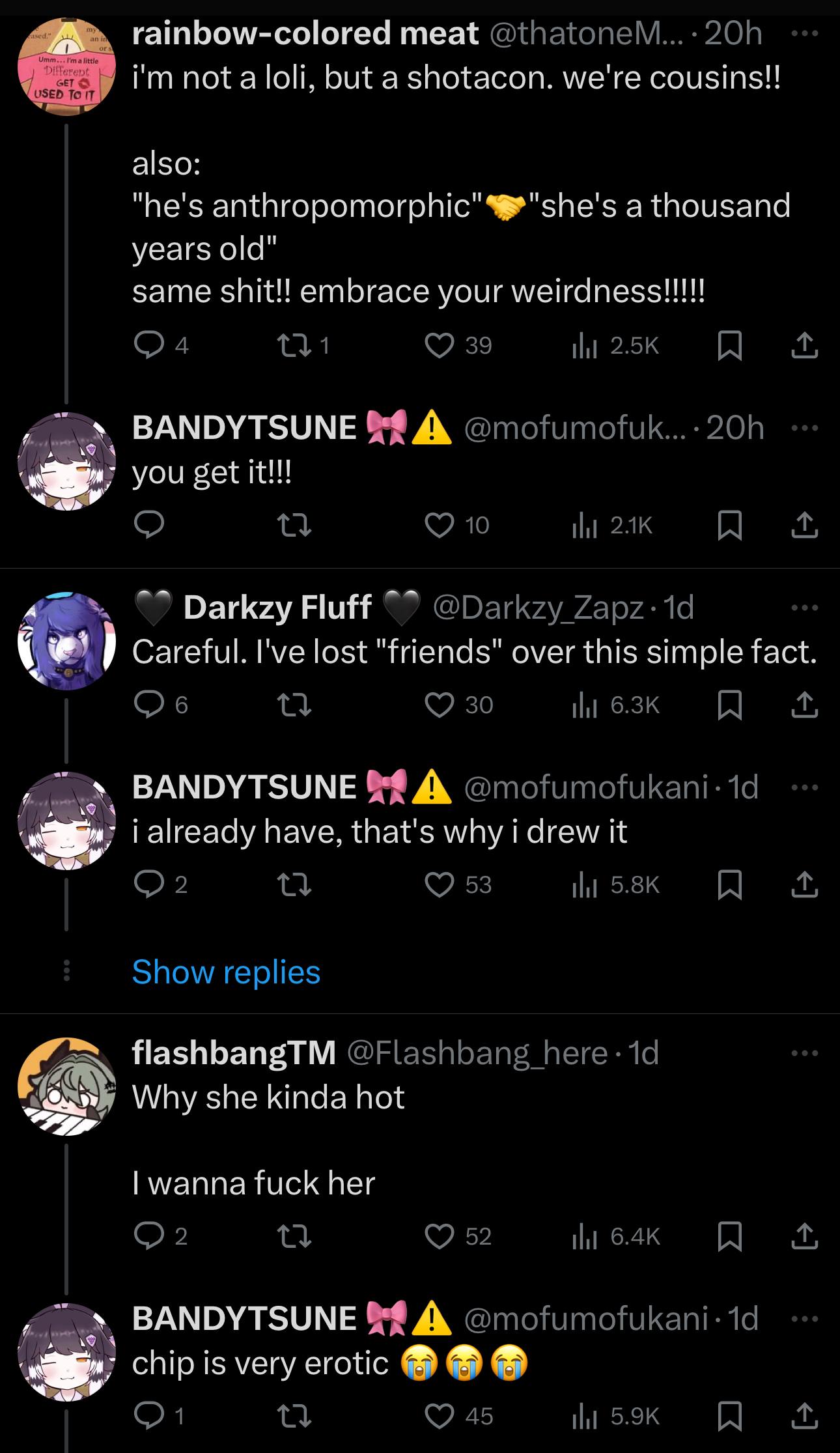Expand hidden replies with Show replies

pos(226,972)
